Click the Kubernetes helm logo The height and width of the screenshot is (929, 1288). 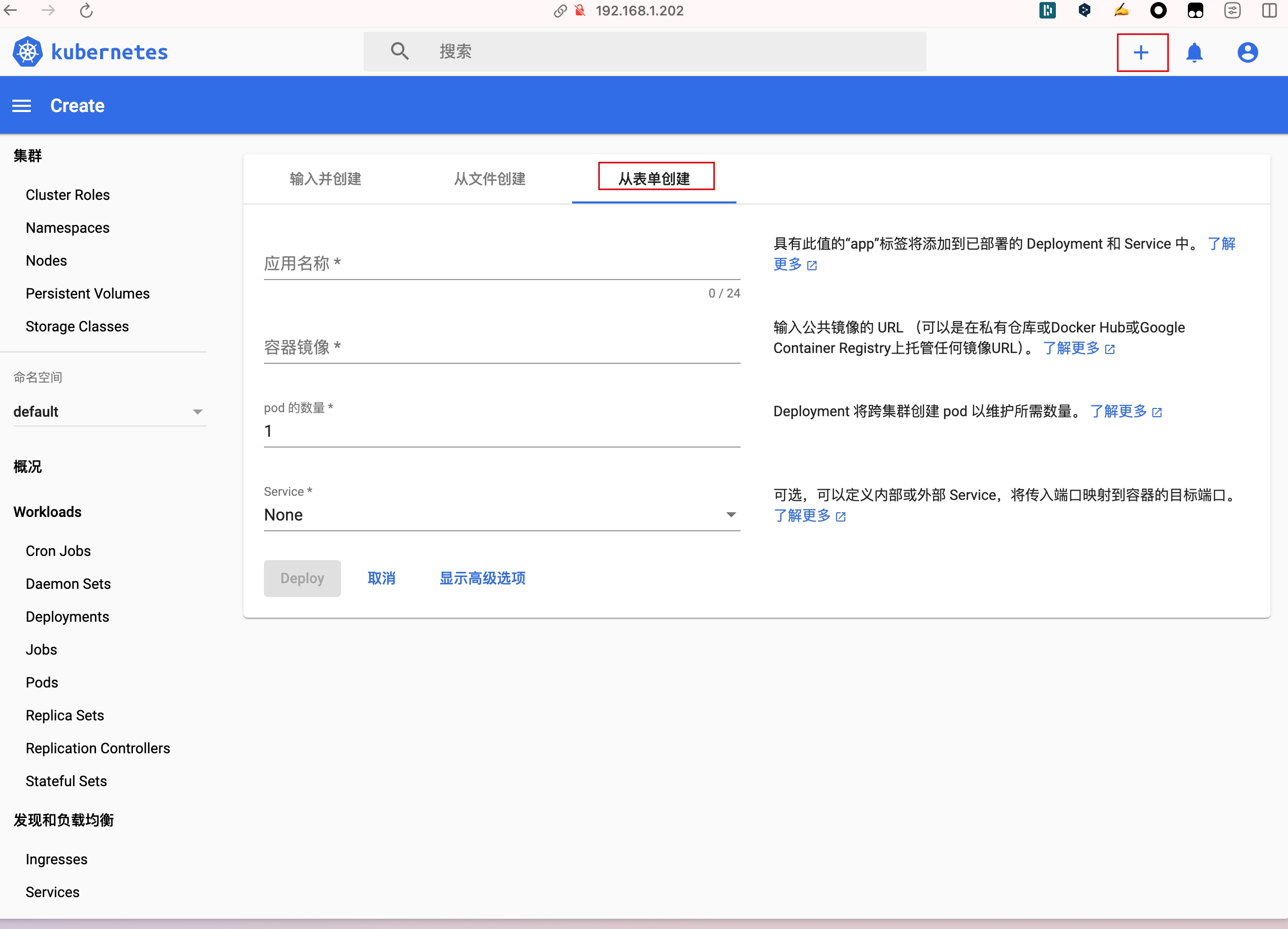[x=27, y=52]
